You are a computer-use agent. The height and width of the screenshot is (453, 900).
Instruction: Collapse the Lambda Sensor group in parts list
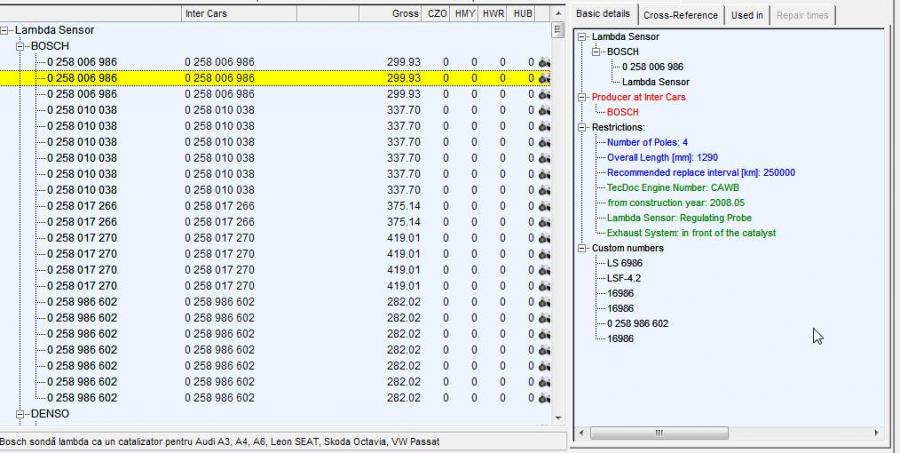6,30
